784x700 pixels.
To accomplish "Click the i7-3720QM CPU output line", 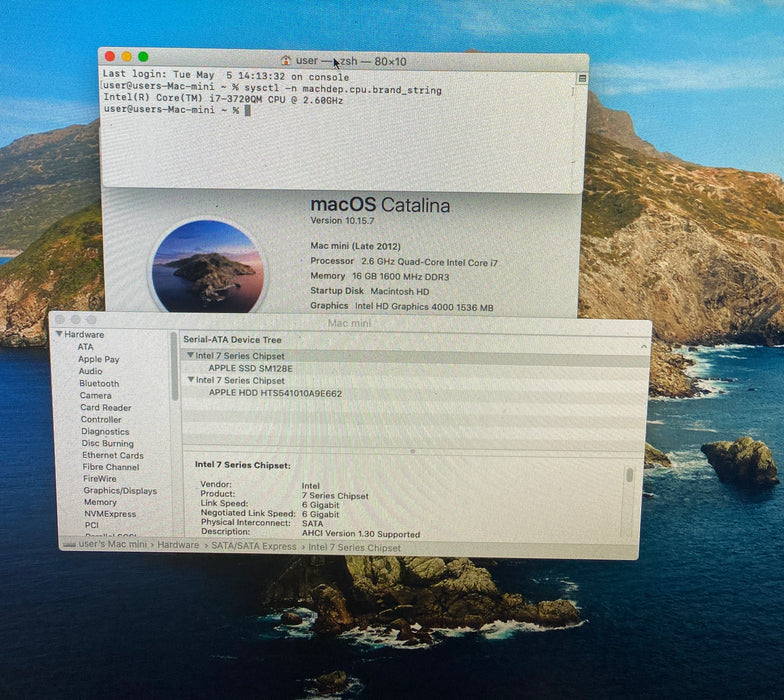I will click(x=223, y=98).
